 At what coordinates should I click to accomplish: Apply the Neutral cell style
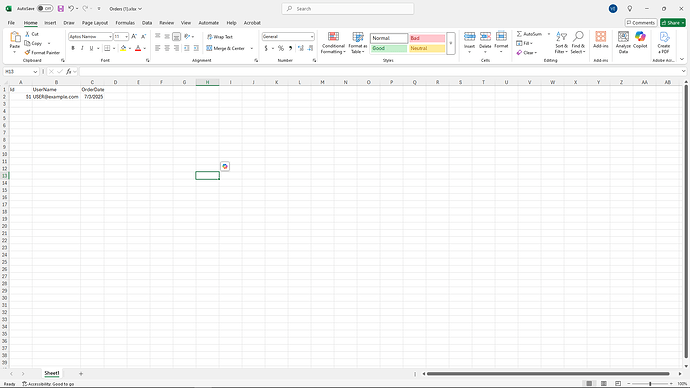coord(427,48)
